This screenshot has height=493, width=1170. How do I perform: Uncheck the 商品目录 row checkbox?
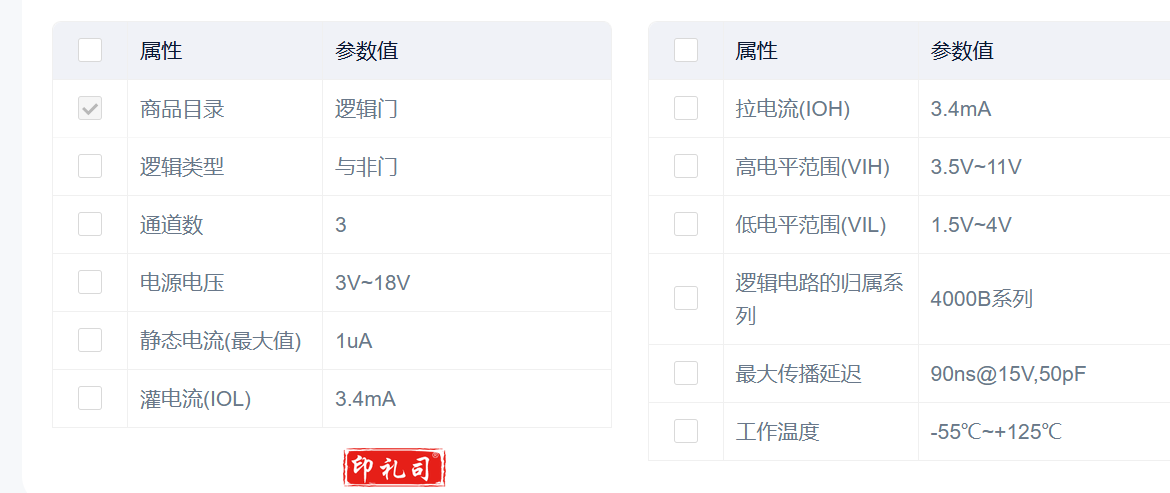pyautogui.click(x=90, y=108)
